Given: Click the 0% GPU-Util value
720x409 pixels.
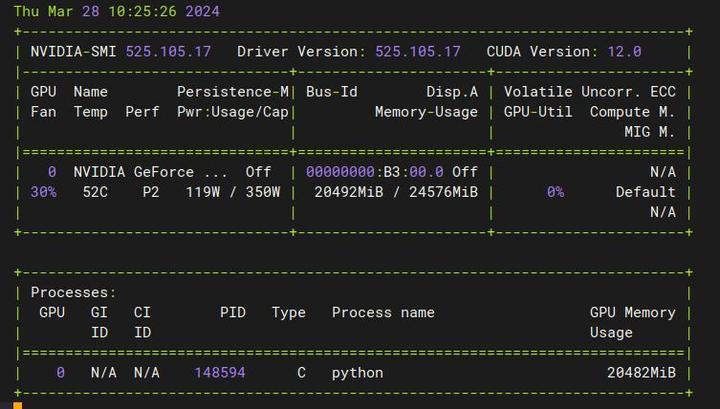Looking at the screenshot, I should tap(555, 192).
